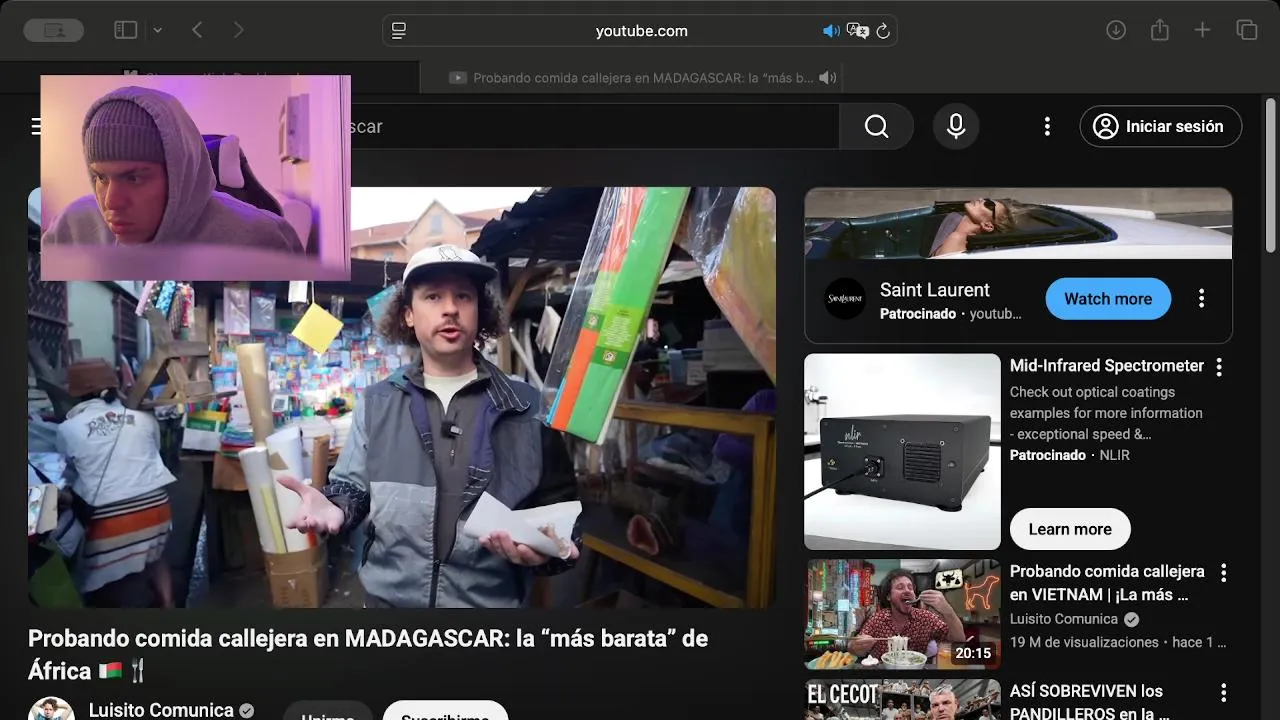Click the Safari profile button in toolbar
The image size is (1280, 720).
click(x=53, y=31)
